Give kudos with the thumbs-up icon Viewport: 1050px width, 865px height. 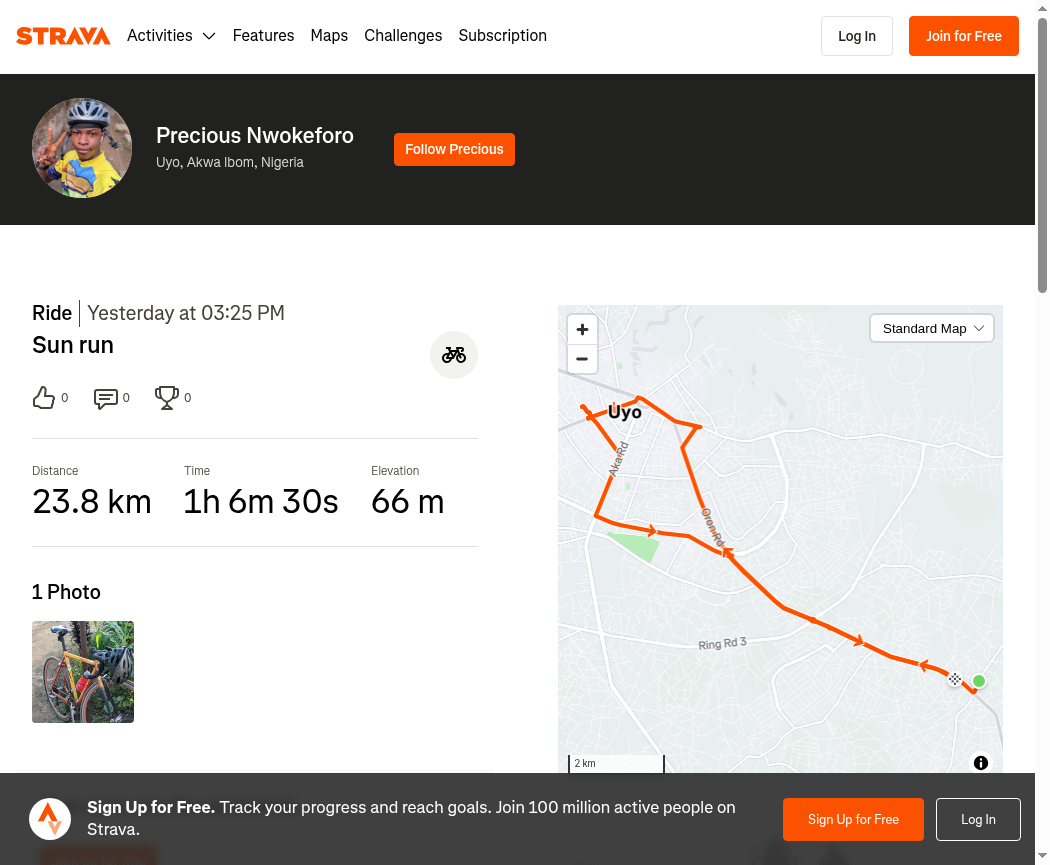(x=43, y=398)
